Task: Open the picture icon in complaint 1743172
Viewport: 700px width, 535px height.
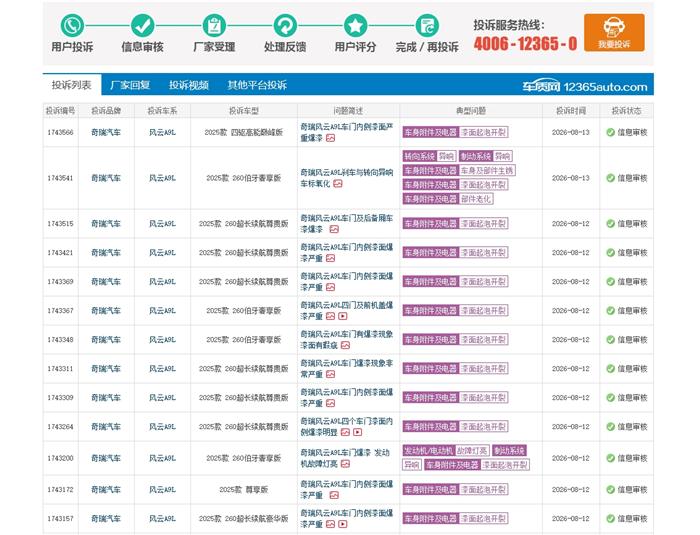Action: [334, 495]
